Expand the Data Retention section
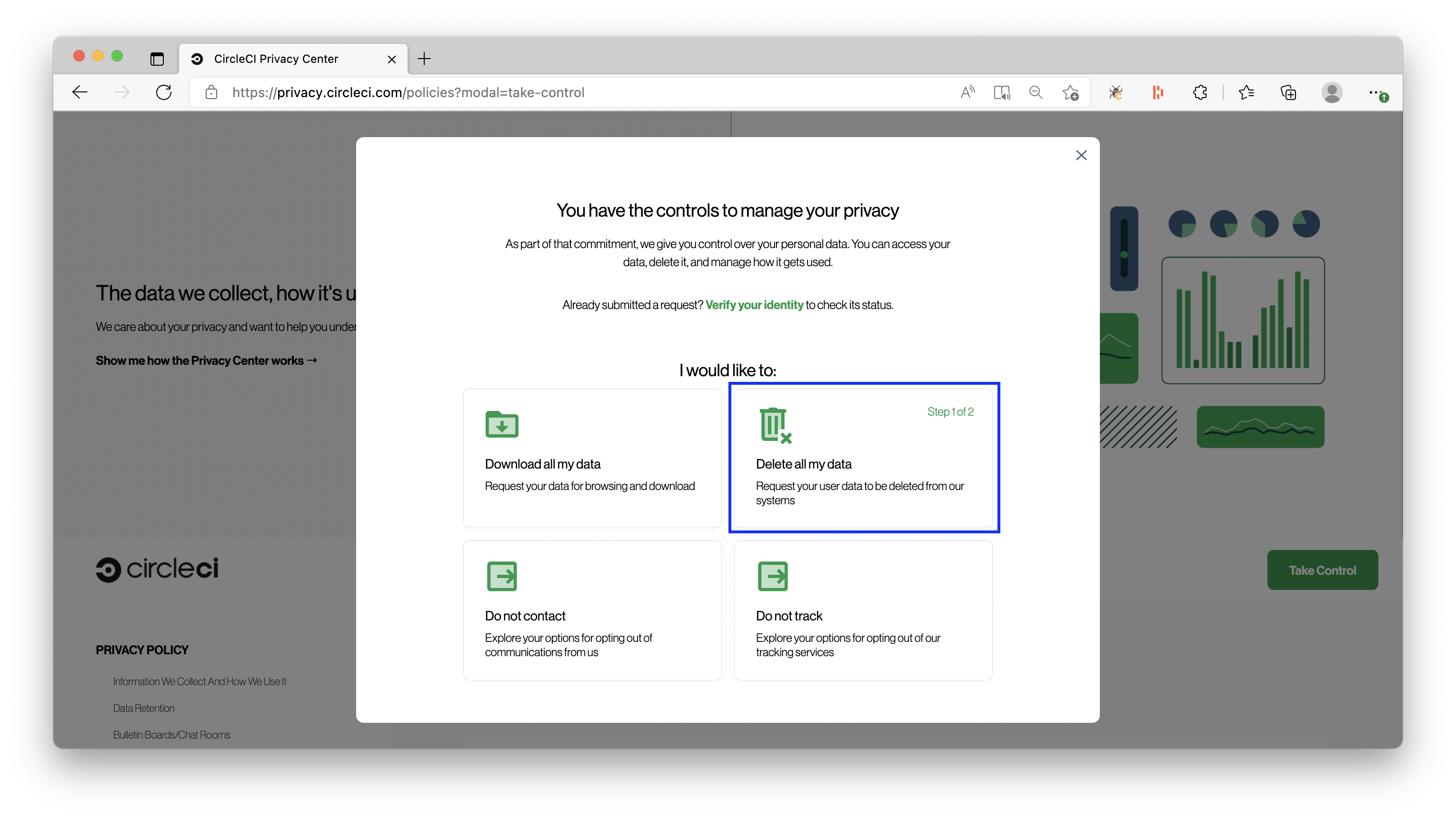The width and height of the screenshot is (1456, 819). coord(143,708)
